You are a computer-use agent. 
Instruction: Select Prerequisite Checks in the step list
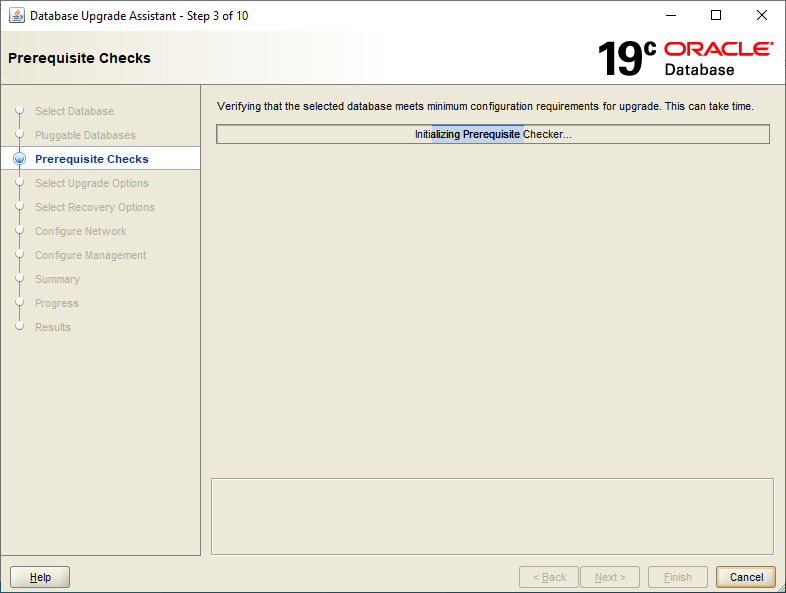(92, 159)
